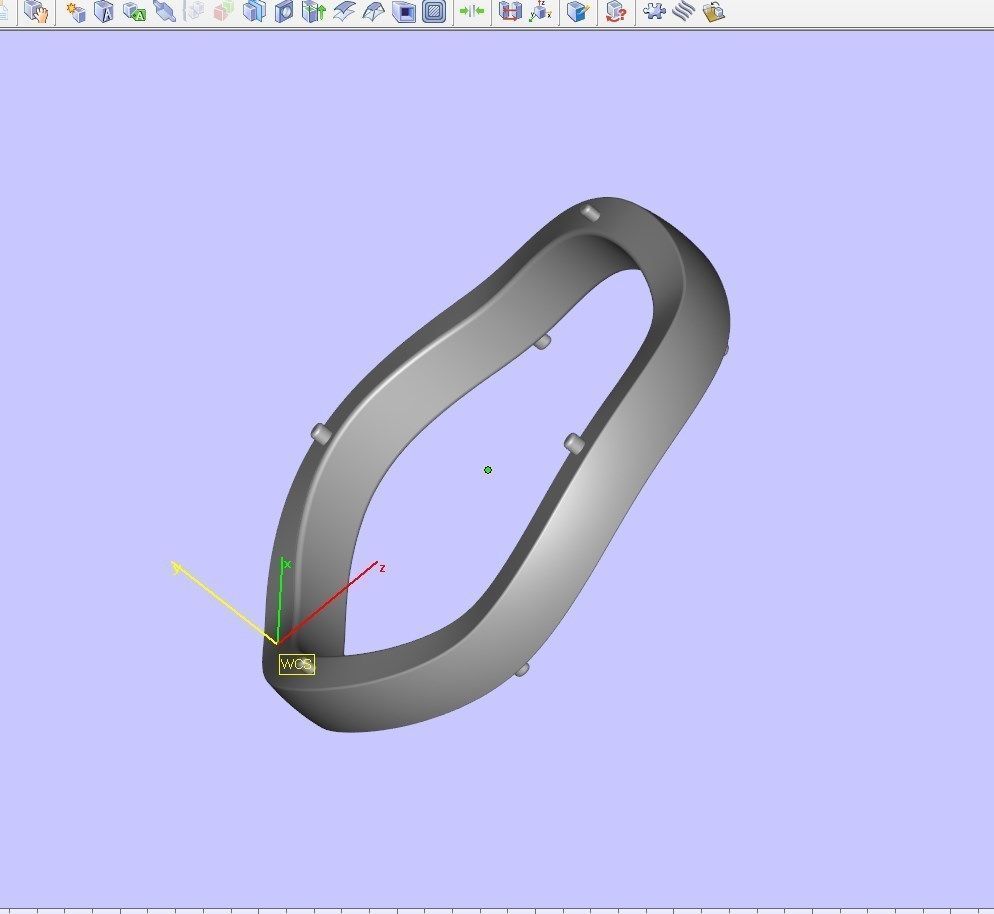
Task: Click the cube with green up arrow icon
Action: coord(314,11)
